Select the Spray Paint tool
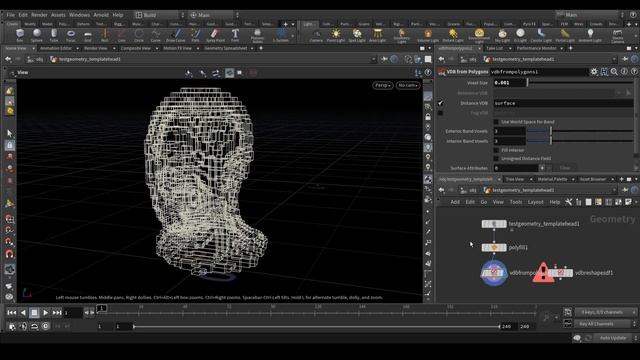 coord(215,35)
